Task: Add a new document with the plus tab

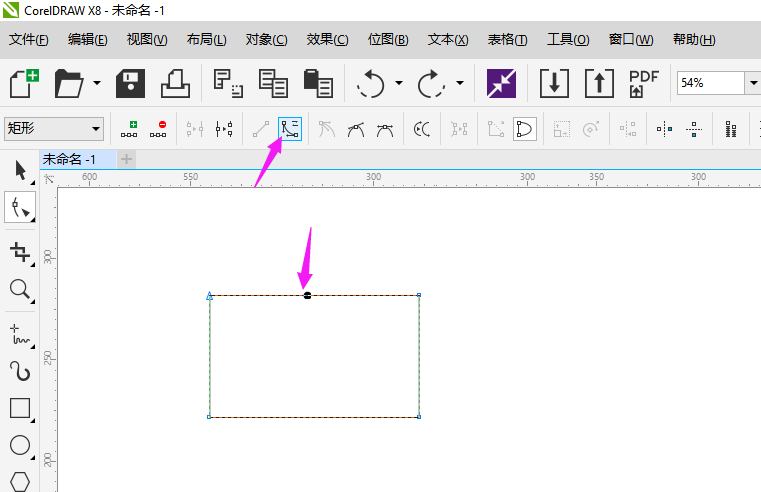Action: click(127, 159)
